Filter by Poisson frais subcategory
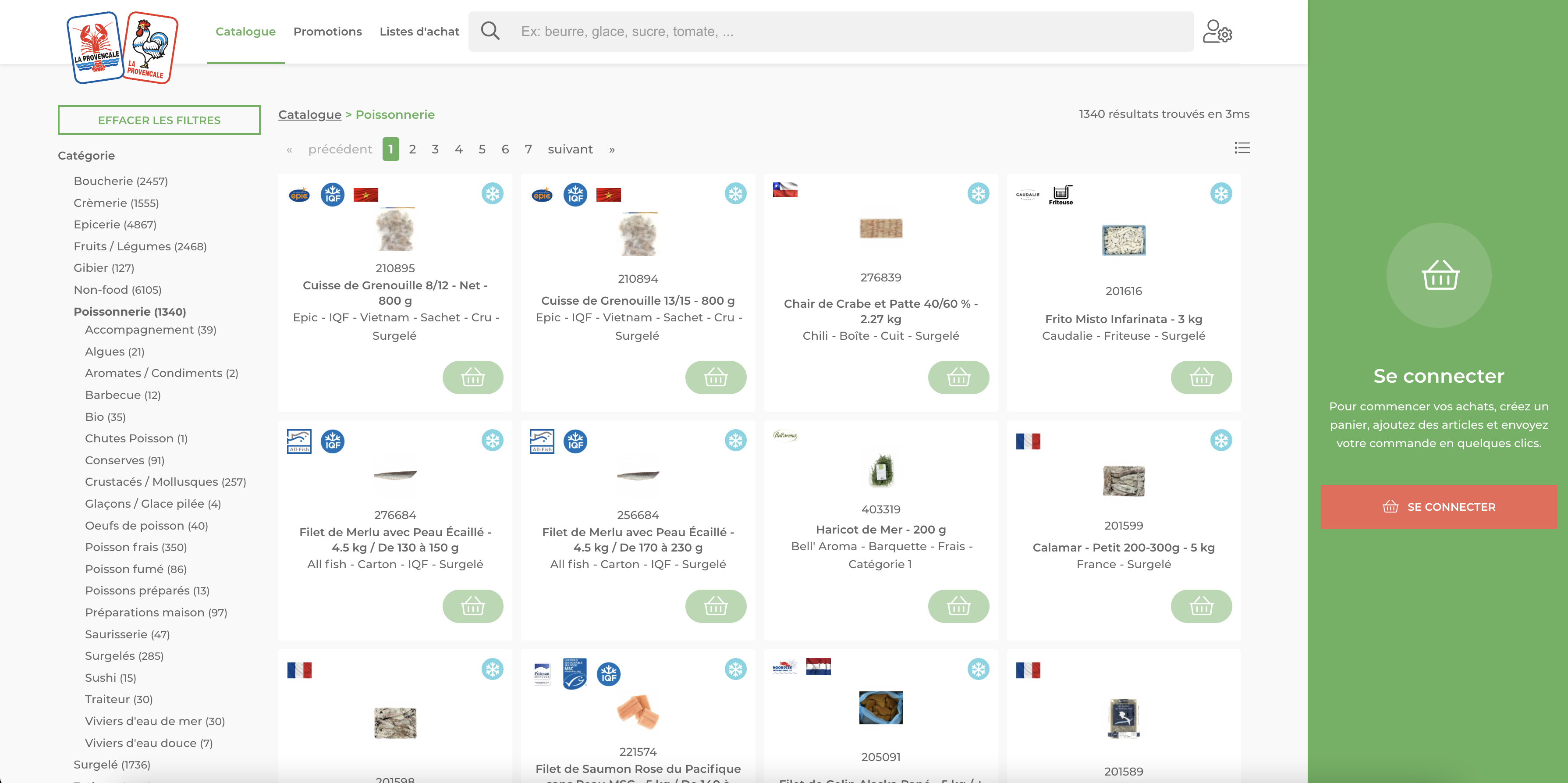The image size is (1568, 783). point(136,547)
